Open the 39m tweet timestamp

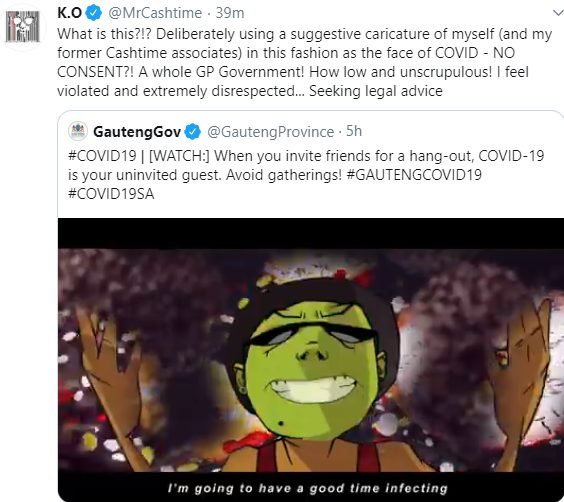(230, 13)
